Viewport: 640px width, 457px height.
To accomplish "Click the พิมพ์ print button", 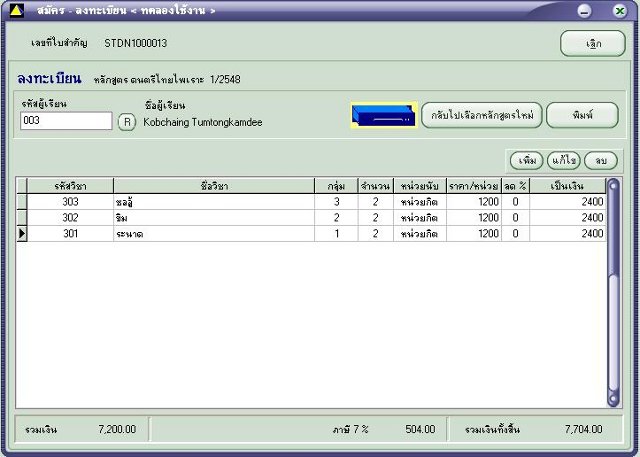I will (582, 115).
